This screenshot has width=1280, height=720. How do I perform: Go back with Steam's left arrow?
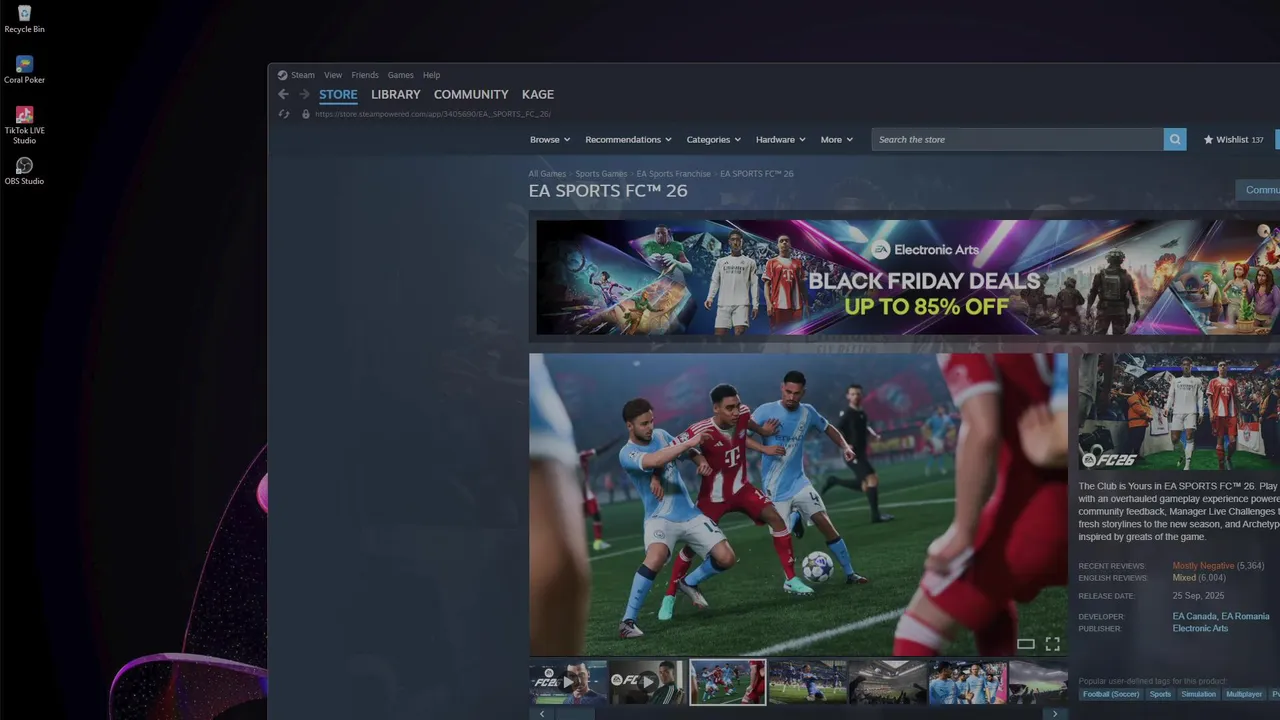283,94
